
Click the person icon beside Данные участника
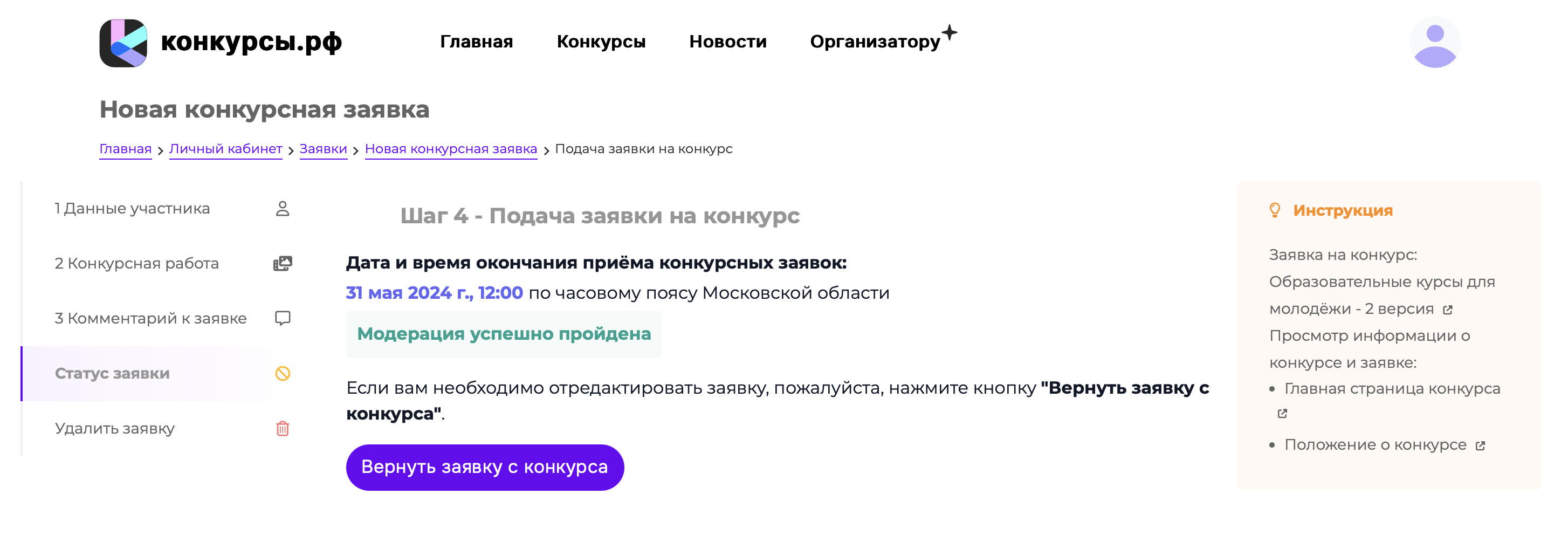283,208
